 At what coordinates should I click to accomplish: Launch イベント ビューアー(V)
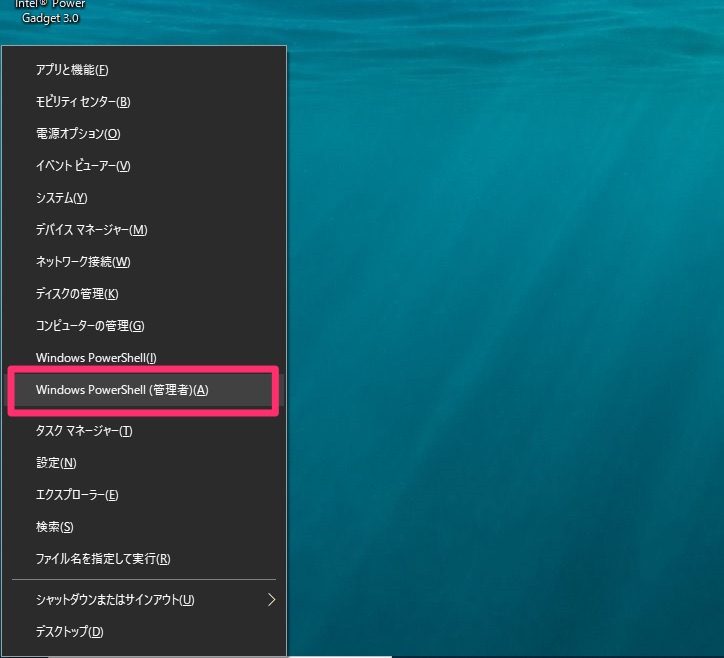coord(144,166)
